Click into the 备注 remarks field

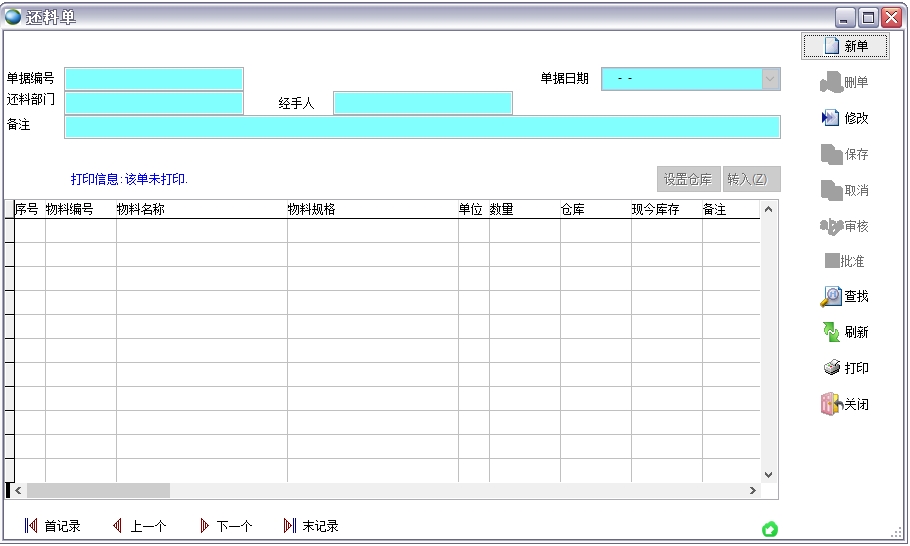coord(422,126)
